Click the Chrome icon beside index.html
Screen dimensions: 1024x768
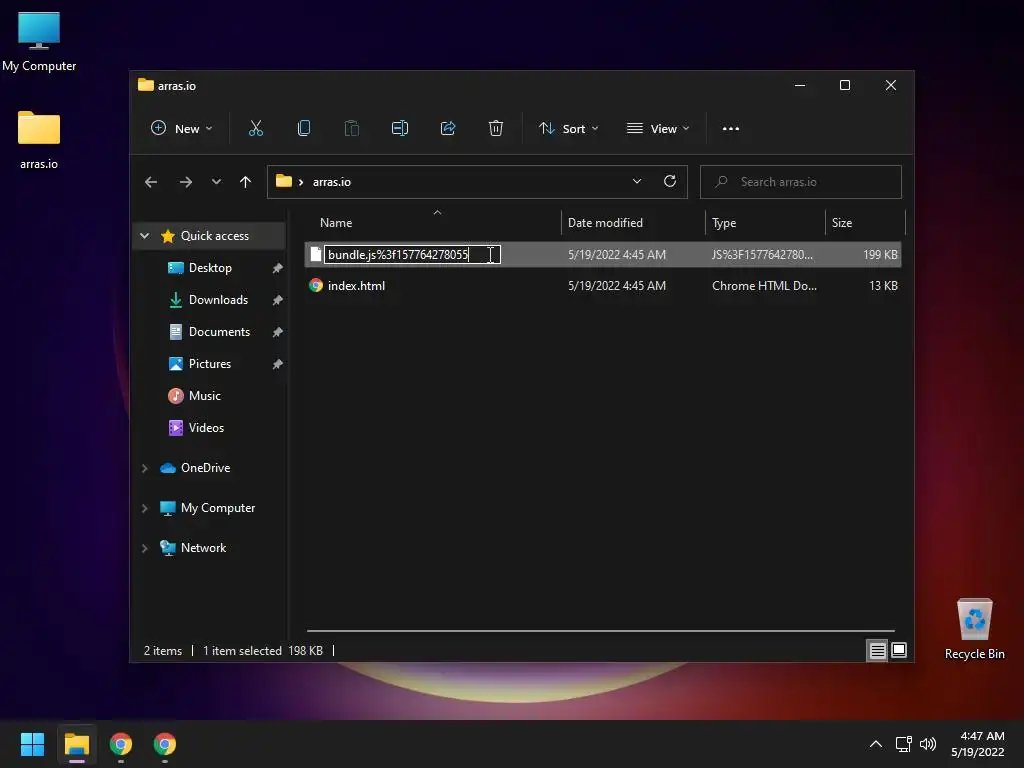(x=316, y=285)
